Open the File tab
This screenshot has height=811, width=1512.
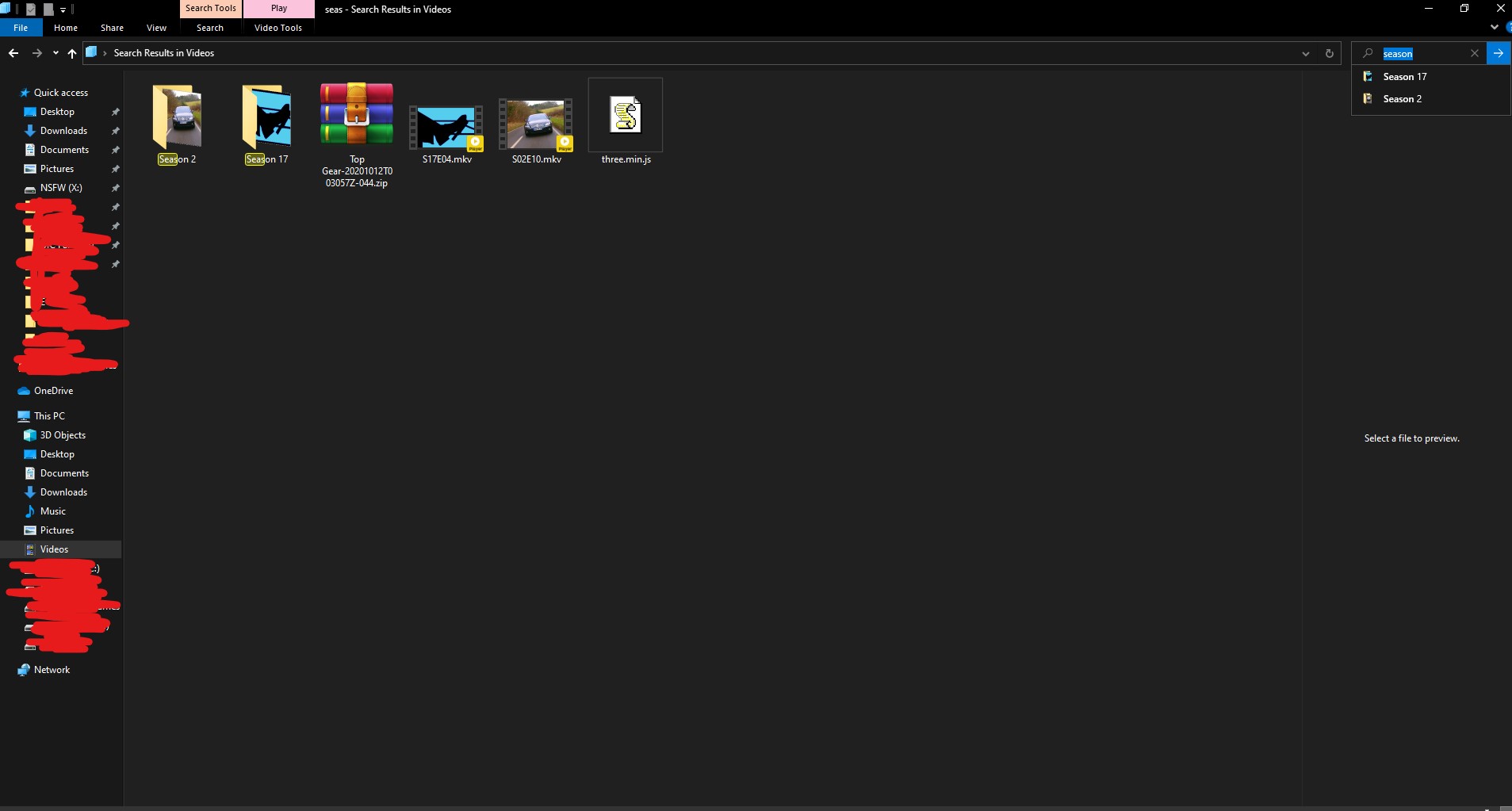pyautogui.click(x=21, y=28)
